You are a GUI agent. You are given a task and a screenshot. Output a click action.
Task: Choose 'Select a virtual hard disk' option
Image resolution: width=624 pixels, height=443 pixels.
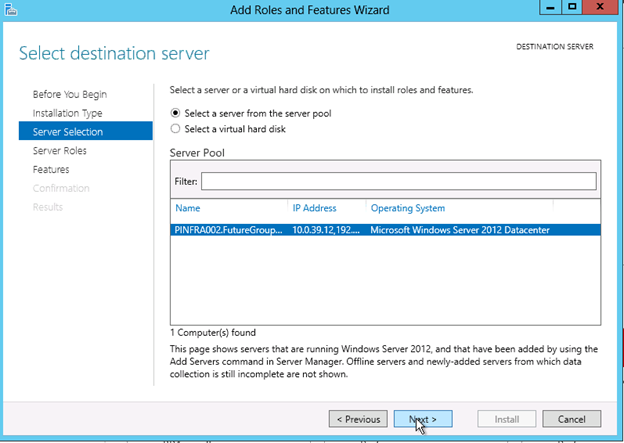[x=177, y=128]
